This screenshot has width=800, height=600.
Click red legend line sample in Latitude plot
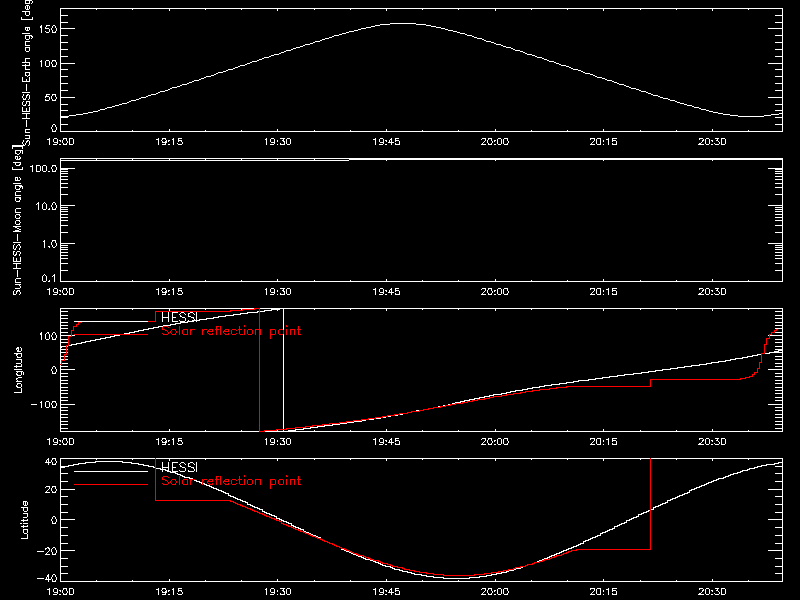tap(111, 485)
